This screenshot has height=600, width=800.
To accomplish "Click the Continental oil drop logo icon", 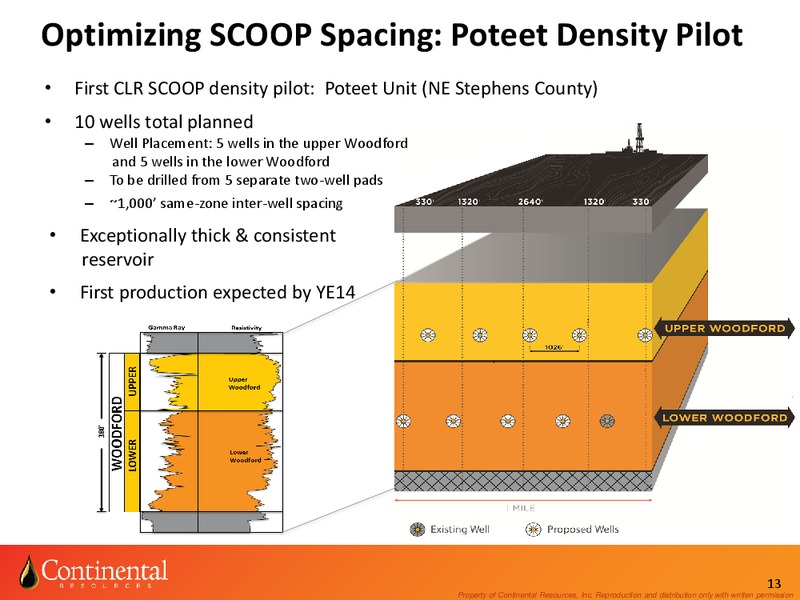I will pyautogui.click(x=29, y=572).
